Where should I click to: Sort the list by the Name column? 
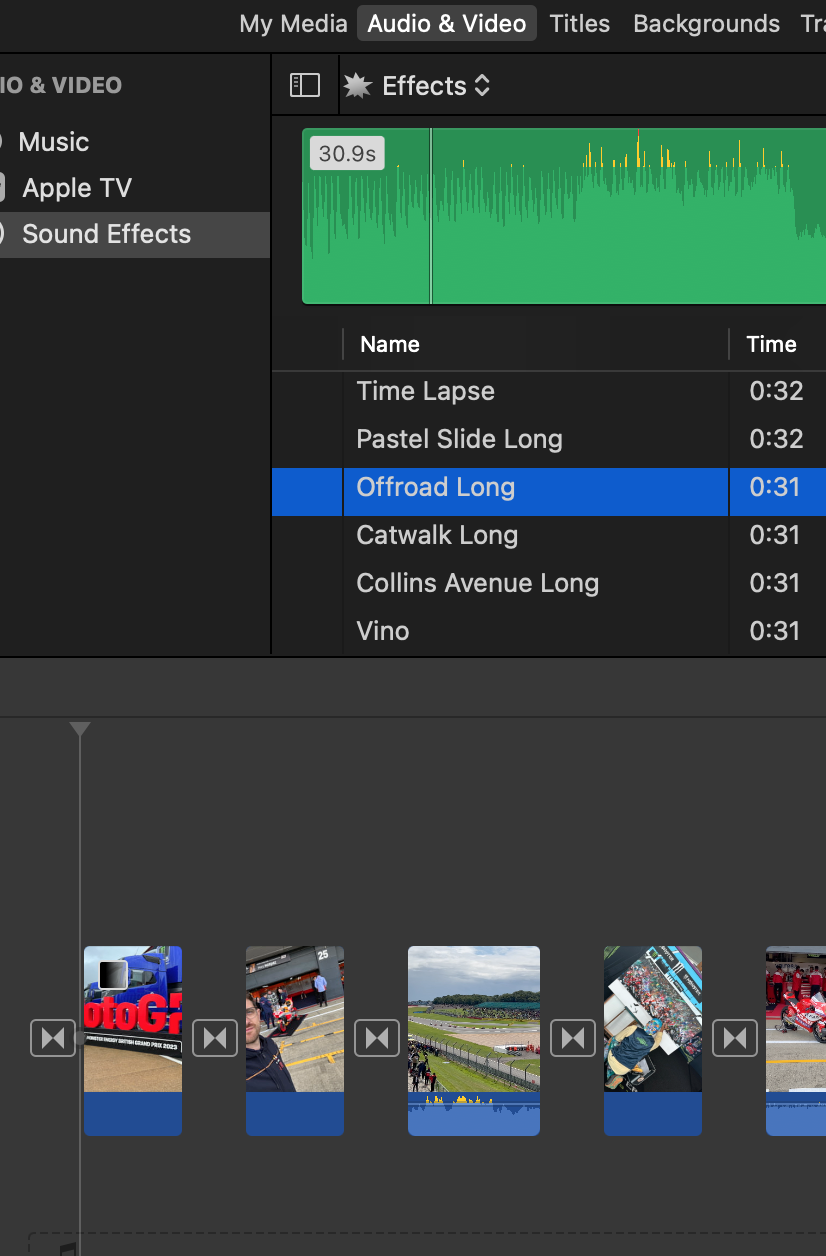[389, 344]
